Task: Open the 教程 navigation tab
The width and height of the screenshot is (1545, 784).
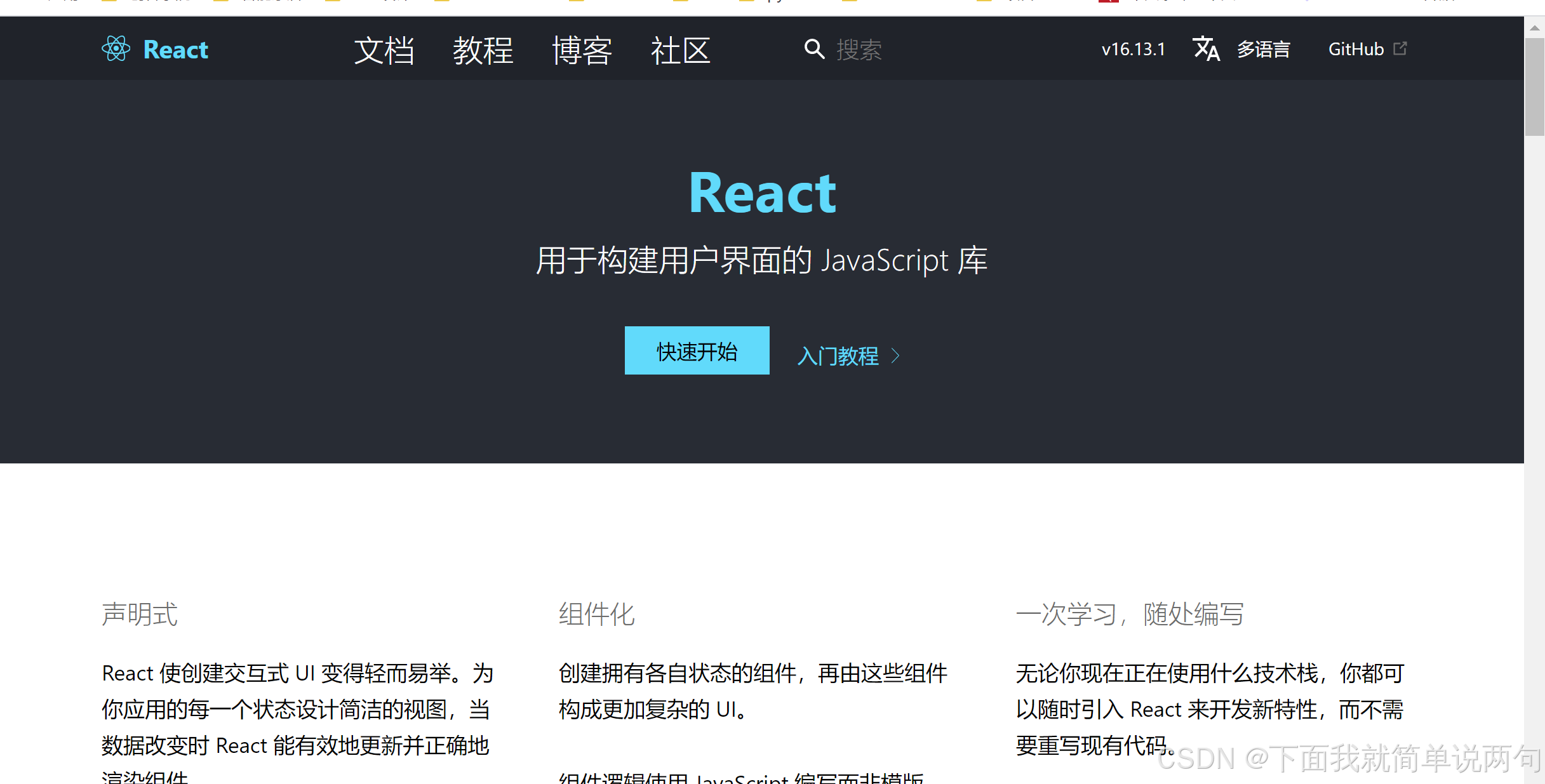Action: [483, 50]
